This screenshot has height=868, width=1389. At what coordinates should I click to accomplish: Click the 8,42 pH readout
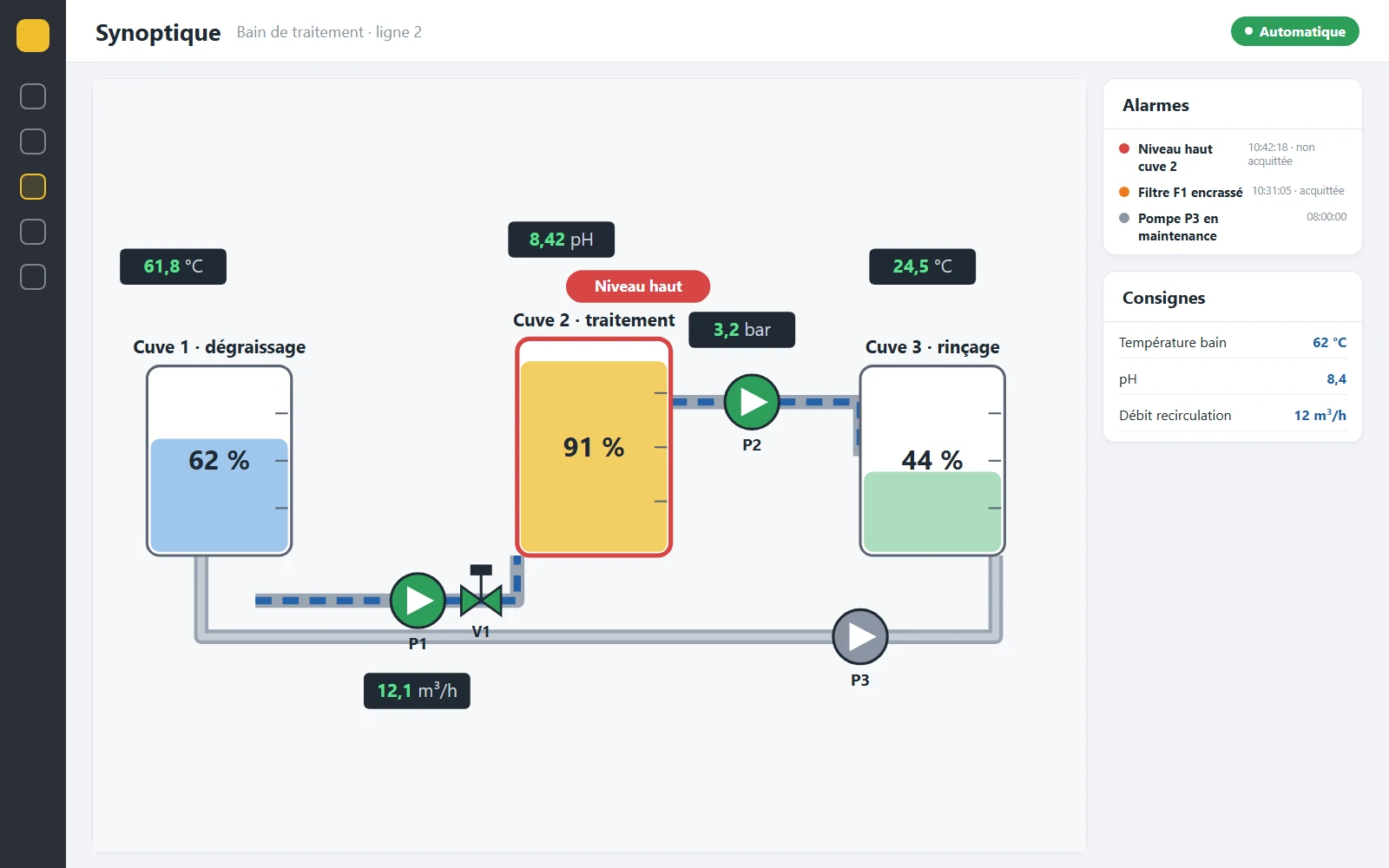pyautogui.click(x=561, y=240)
